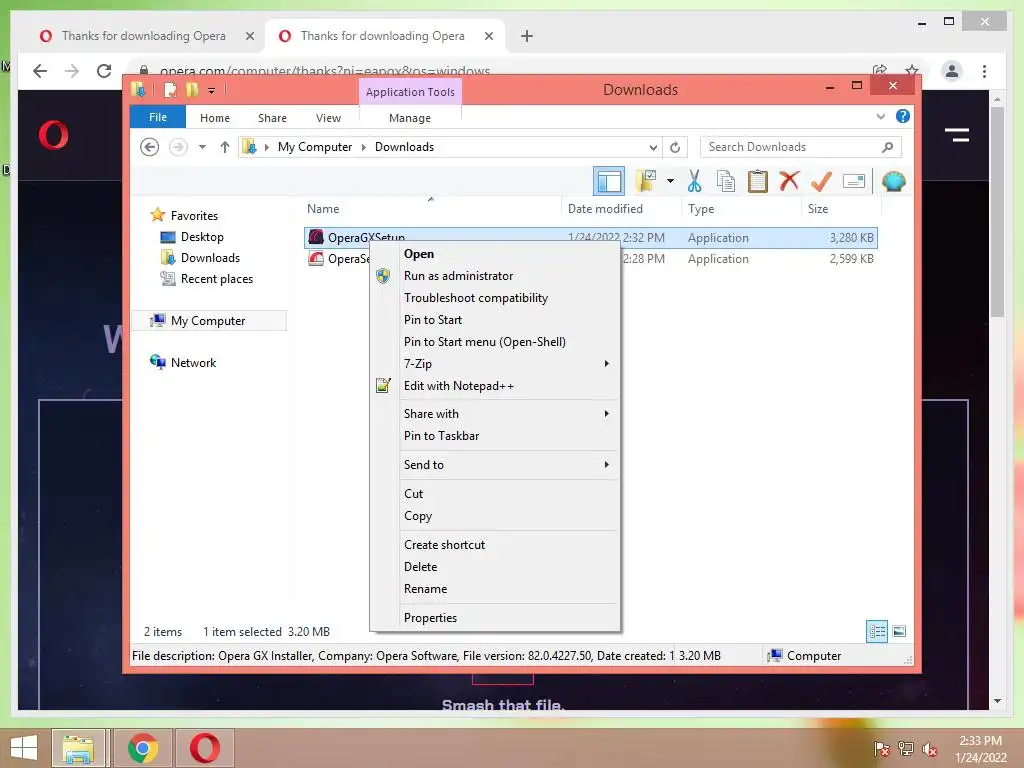Open Customize Quick Access Toolbar dropdown
1024x768 pixels.
point(212,90)
